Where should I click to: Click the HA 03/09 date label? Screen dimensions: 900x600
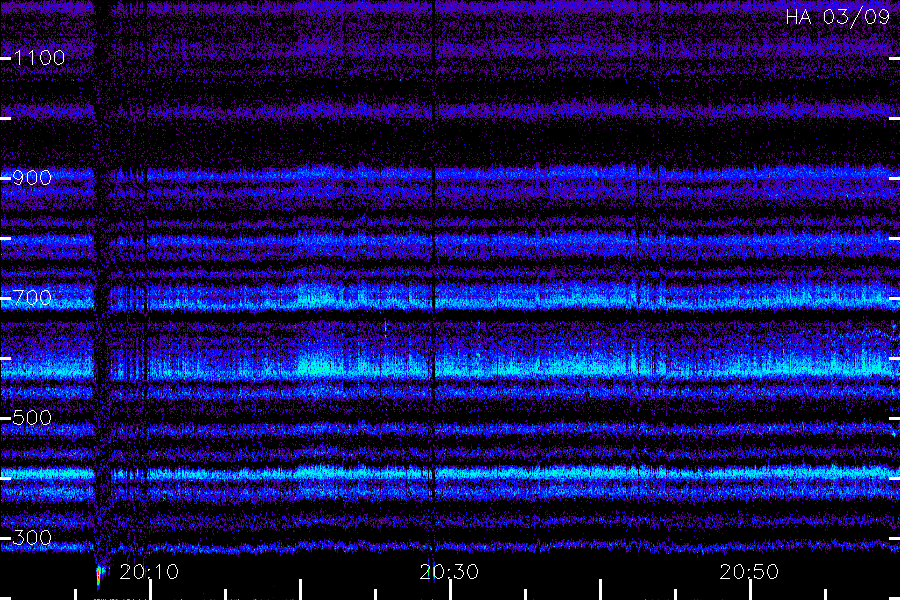click(837, 17)
